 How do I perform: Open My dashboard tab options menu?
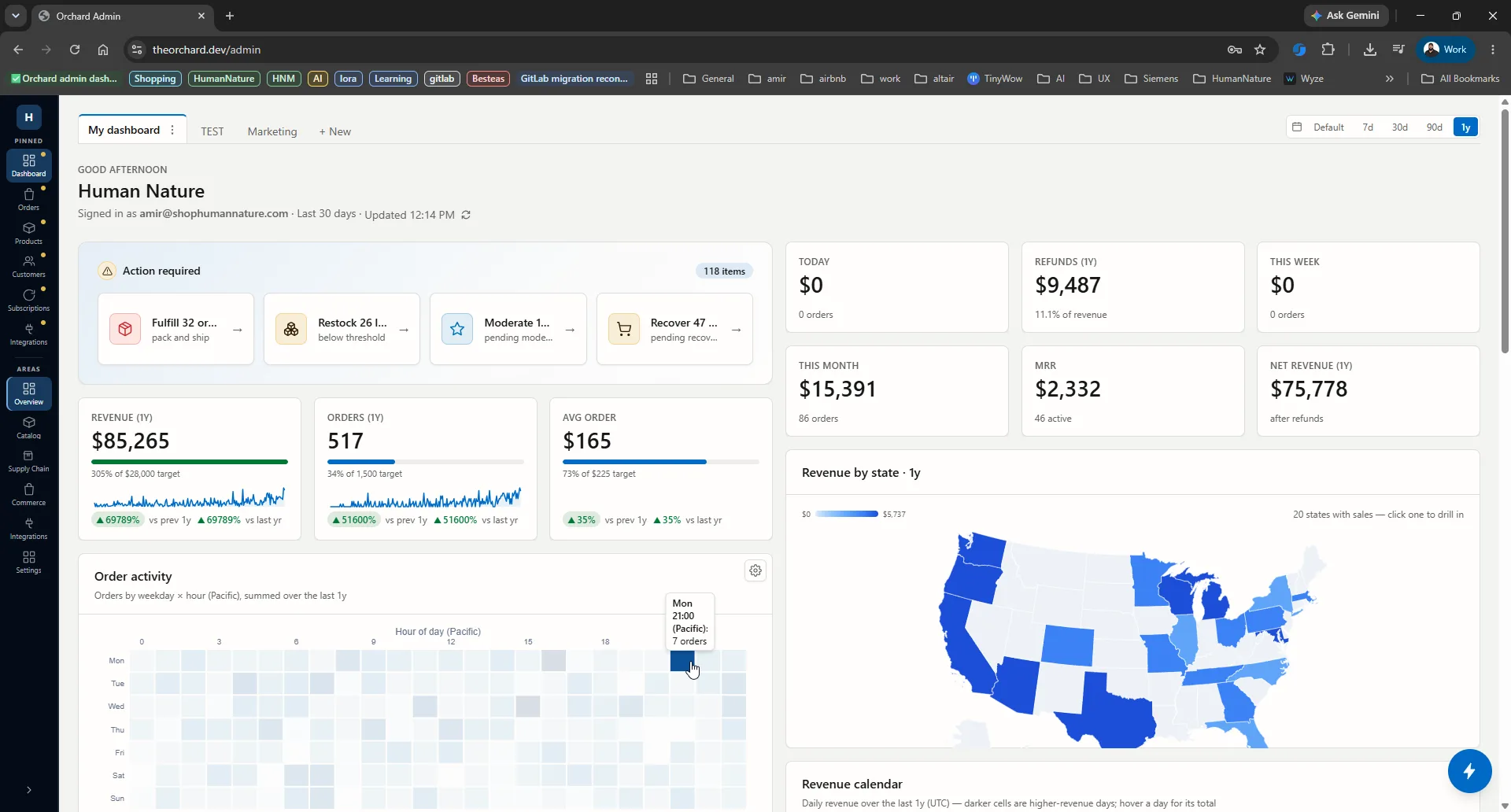172,131
